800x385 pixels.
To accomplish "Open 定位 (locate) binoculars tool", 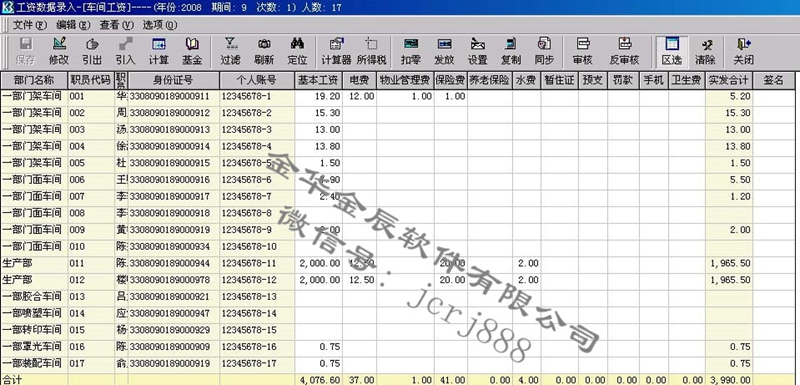I will (x=297, y=52).
